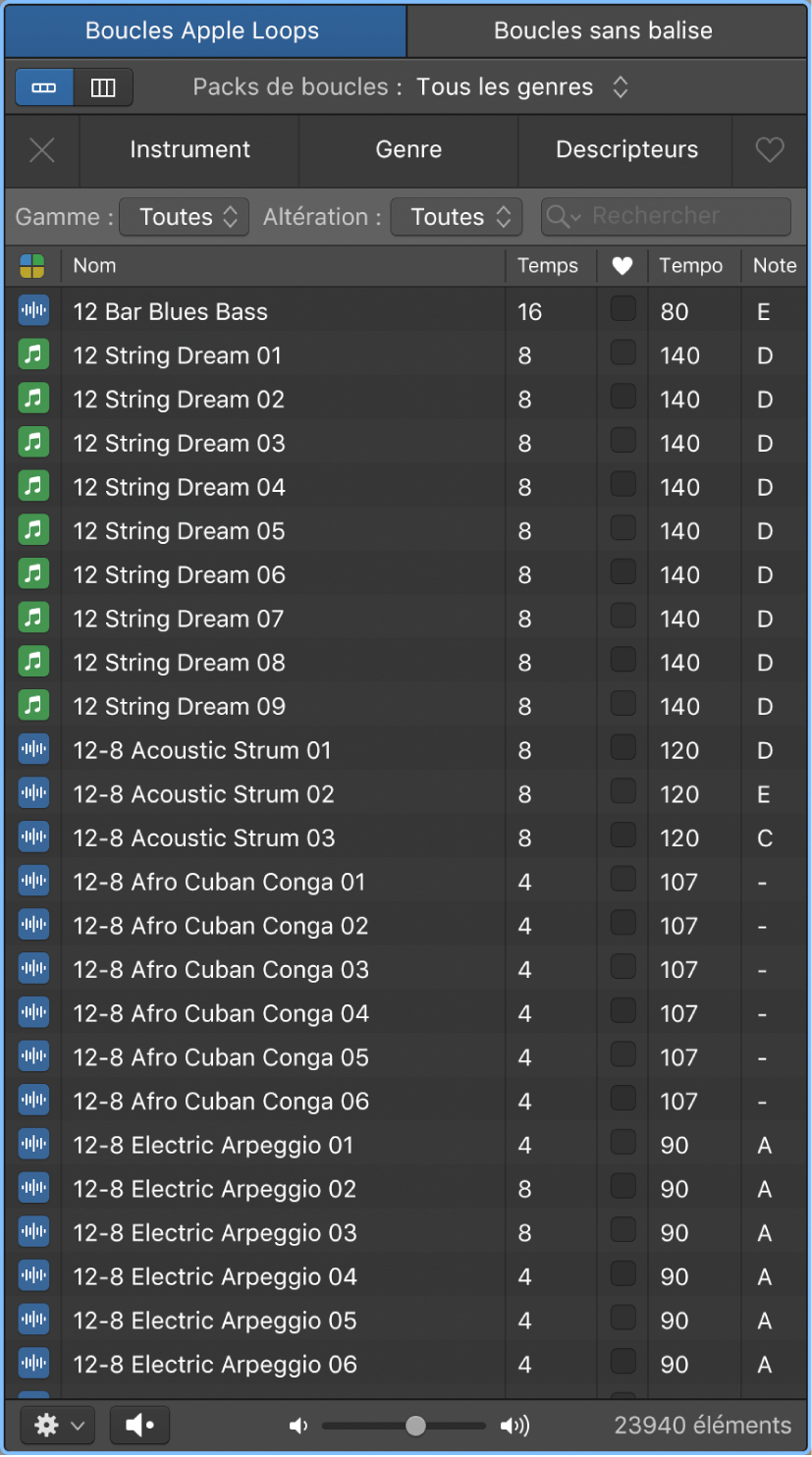The width and height of the screenshot is (812, 1457).
Task: Switch to button view icon
Action: coord(44,87)
